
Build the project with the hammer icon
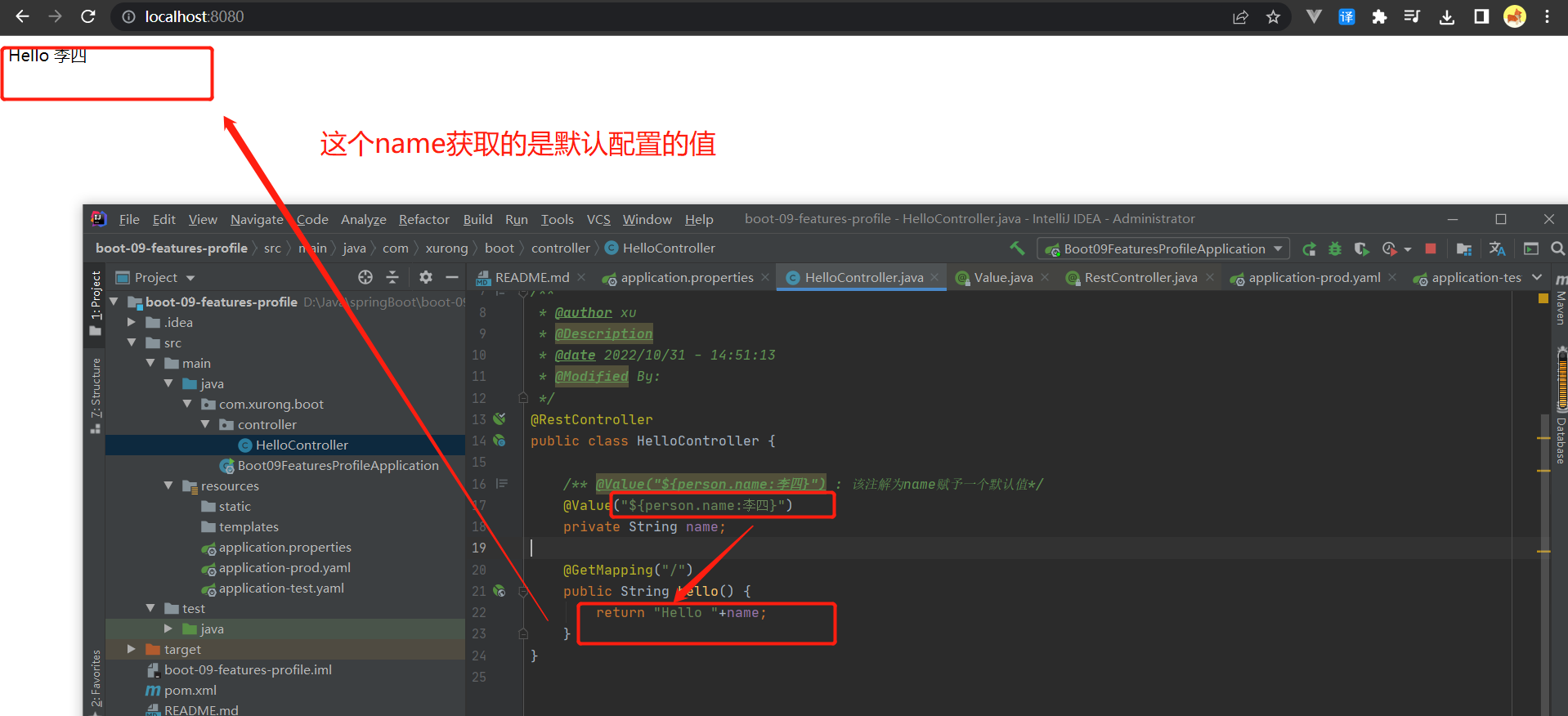click(x=1017, y=248)
